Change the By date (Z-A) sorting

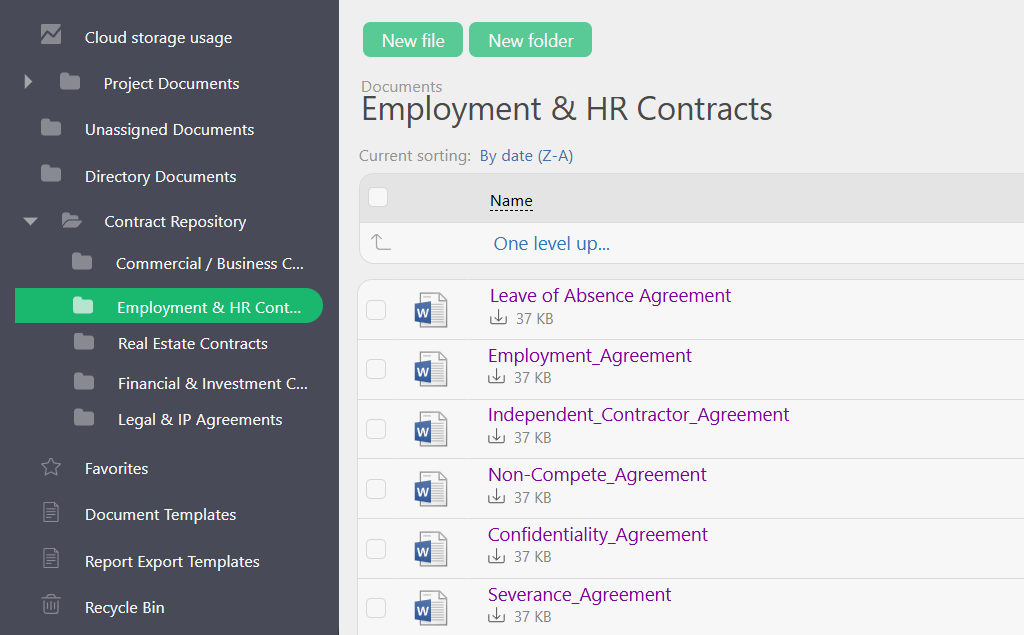point(526,156)
